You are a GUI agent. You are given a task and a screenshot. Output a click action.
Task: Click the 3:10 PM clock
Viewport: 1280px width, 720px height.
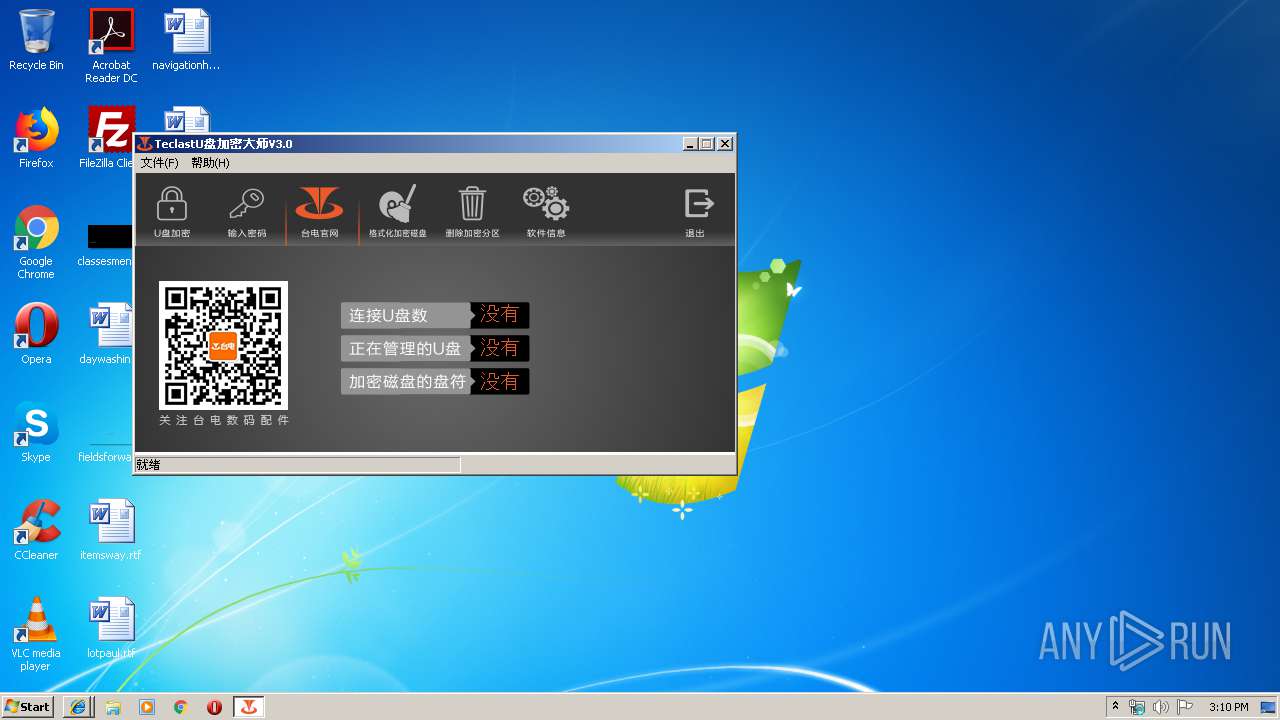[1228, 707]
